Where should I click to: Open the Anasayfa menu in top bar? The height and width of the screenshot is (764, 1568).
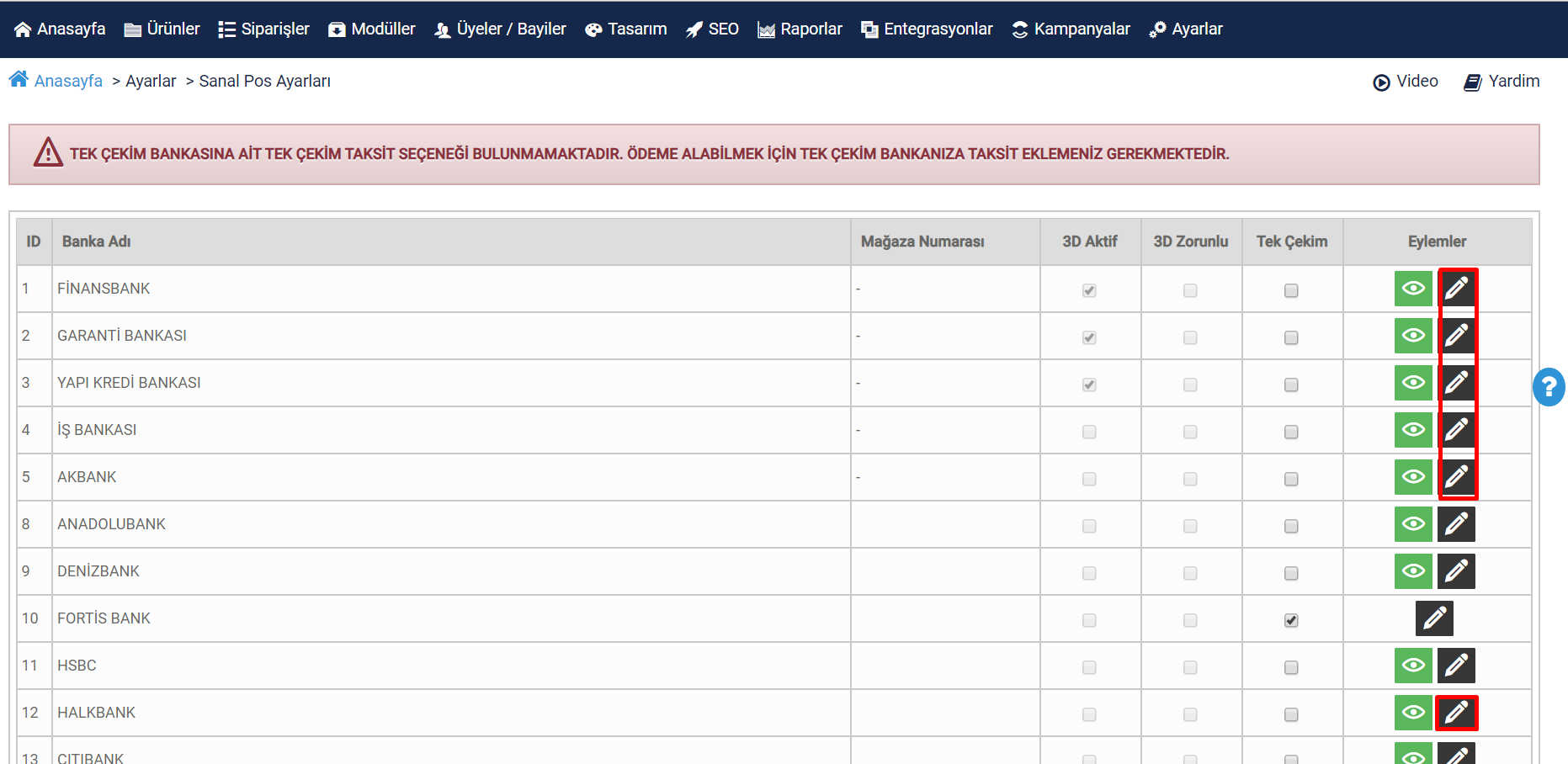tap(60, 29)
